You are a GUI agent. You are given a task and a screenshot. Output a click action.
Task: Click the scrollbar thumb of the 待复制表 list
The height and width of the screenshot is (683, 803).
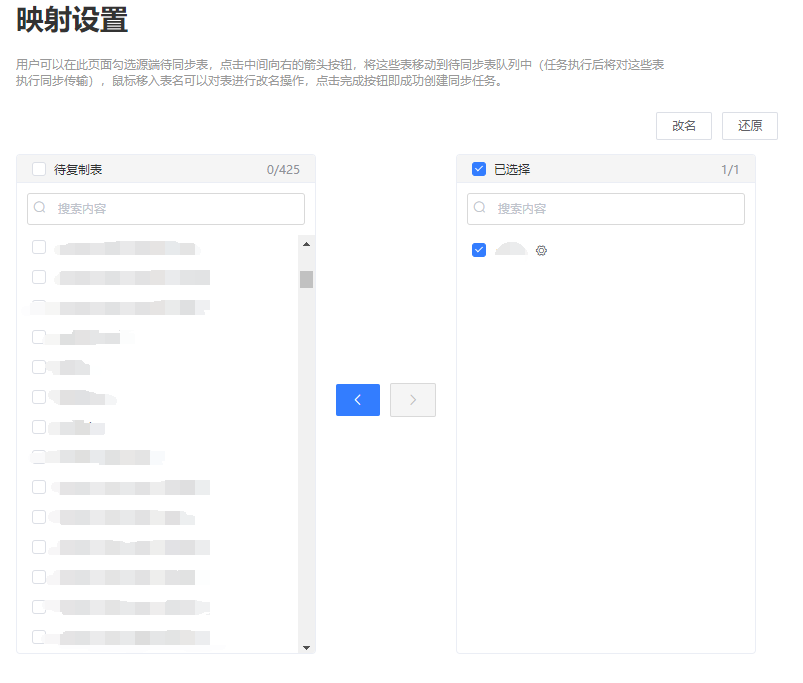pos(306,280)
